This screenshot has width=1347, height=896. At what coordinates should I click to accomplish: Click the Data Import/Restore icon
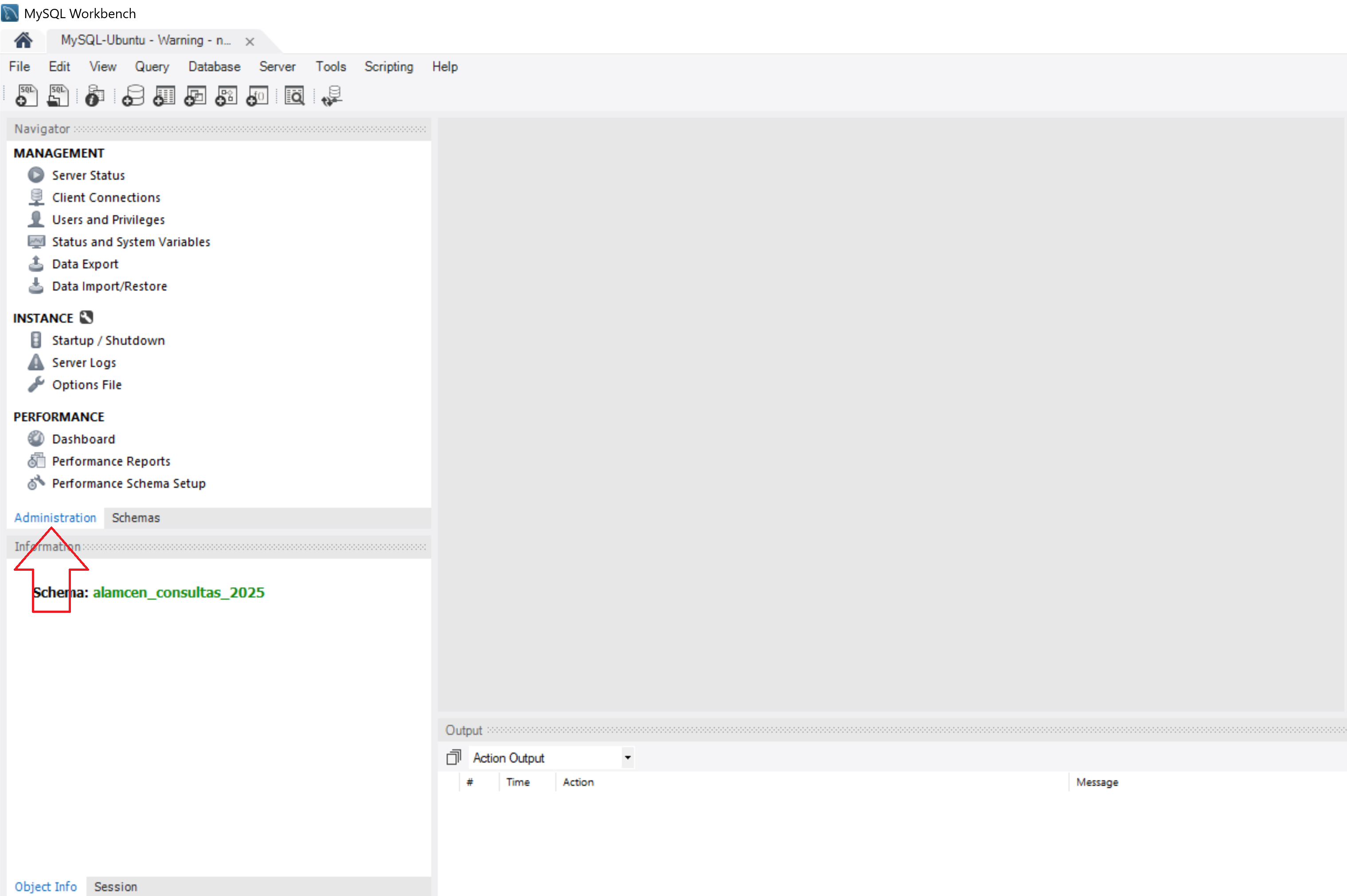click(x=36, y=286)
